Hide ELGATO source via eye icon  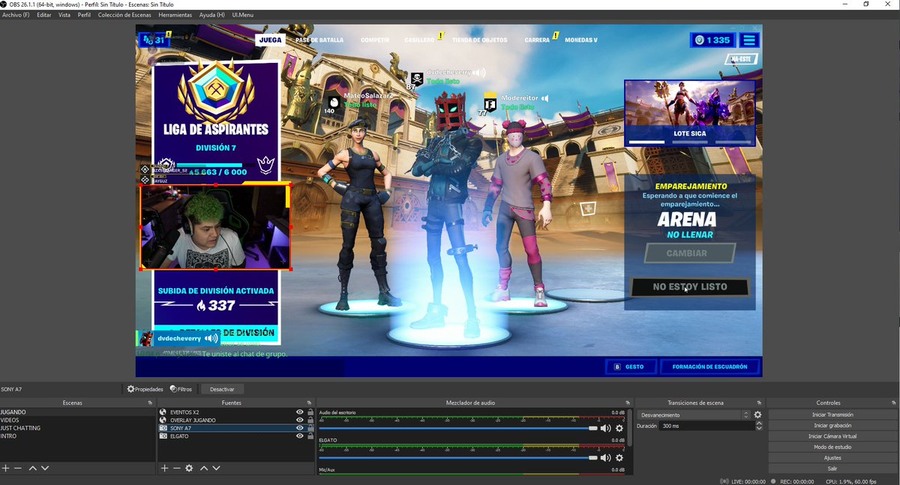pos(300,436)
